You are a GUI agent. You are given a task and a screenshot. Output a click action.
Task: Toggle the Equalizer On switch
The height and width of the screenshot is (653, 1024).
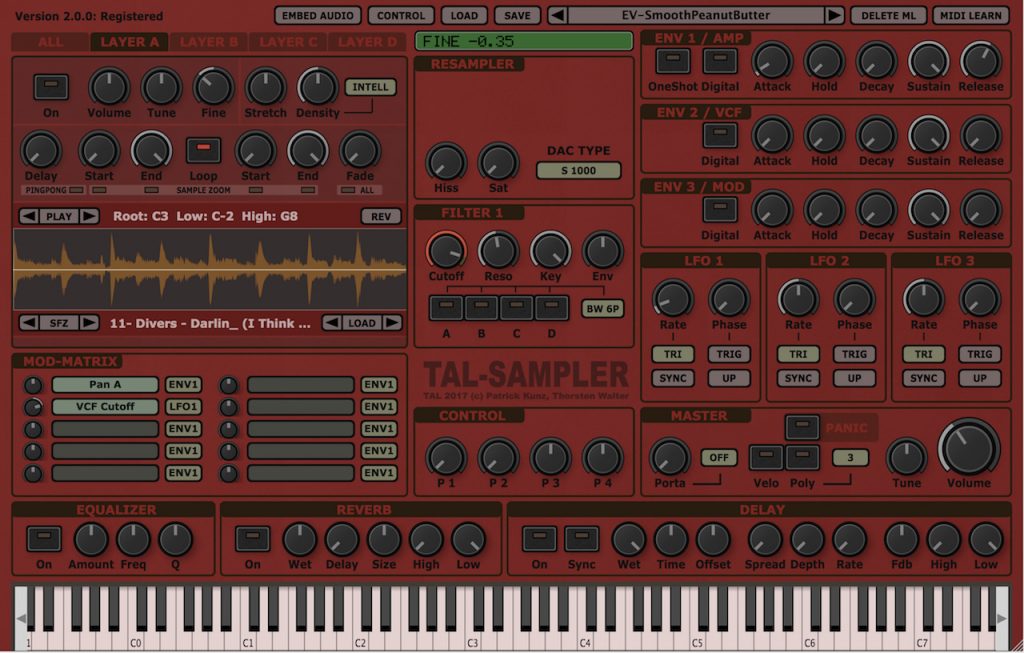tap(44, 539)
